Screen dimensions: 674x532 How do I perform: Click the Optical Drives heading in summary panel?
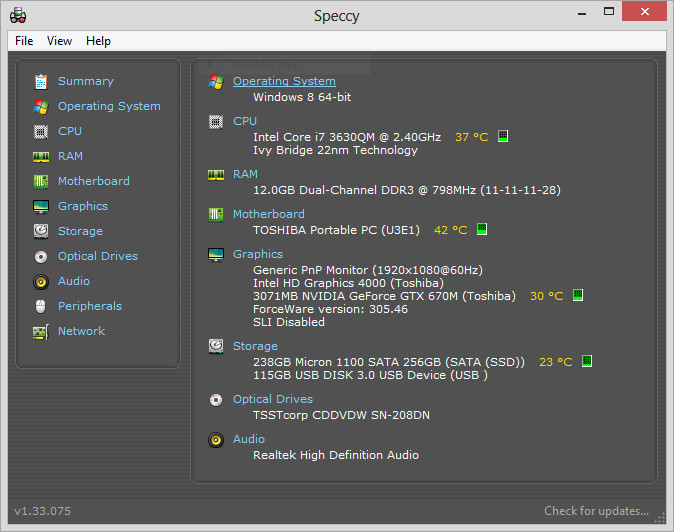[x=273, y=399]
